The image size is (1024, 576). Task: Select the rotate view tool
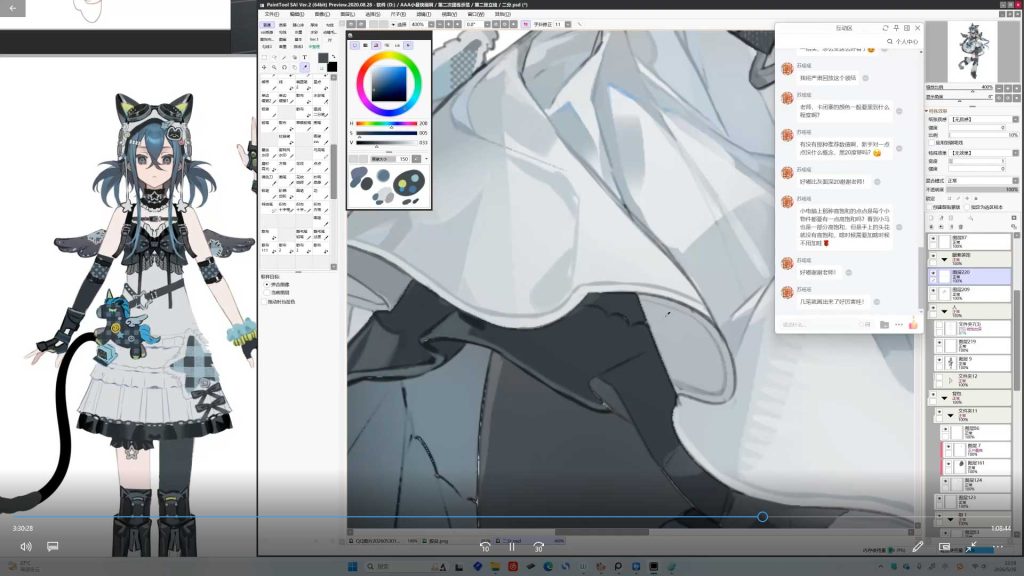click(x=284, y=67)
